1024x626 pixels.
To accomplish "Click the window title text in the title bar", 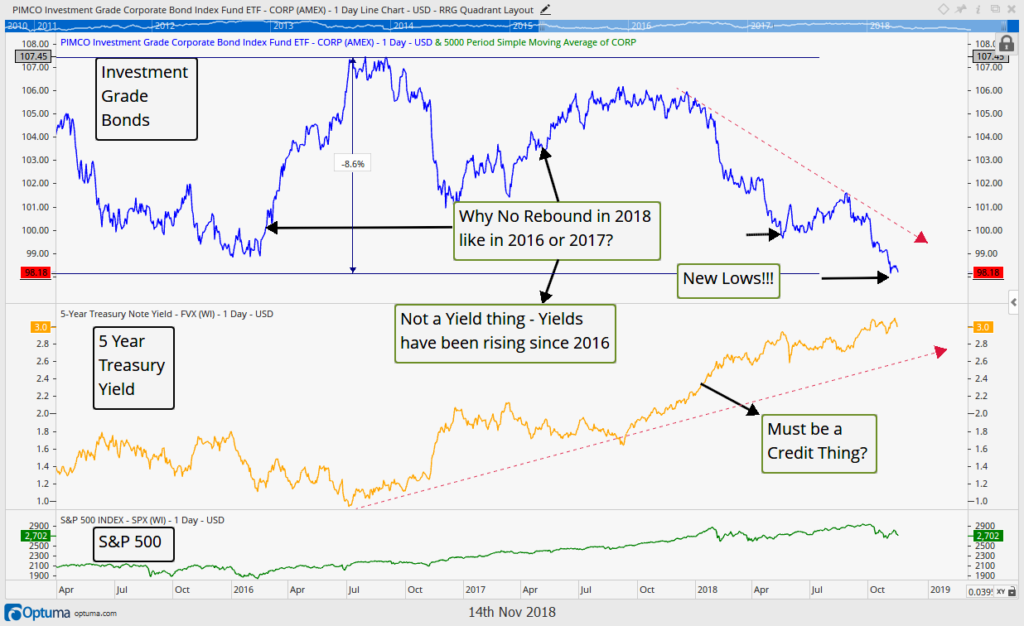I will coord(272,10).
